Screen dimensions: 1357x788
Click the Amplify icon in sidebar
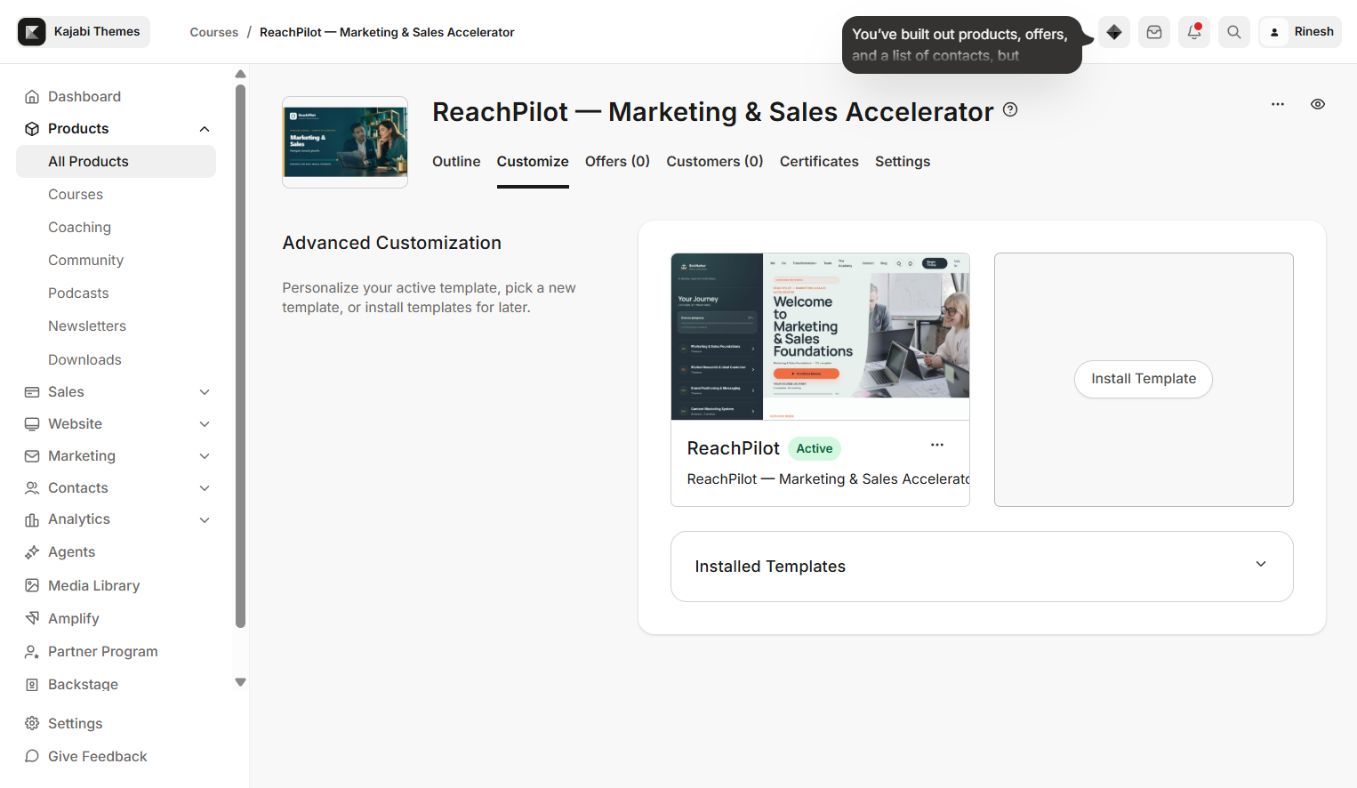click(31, 619)
